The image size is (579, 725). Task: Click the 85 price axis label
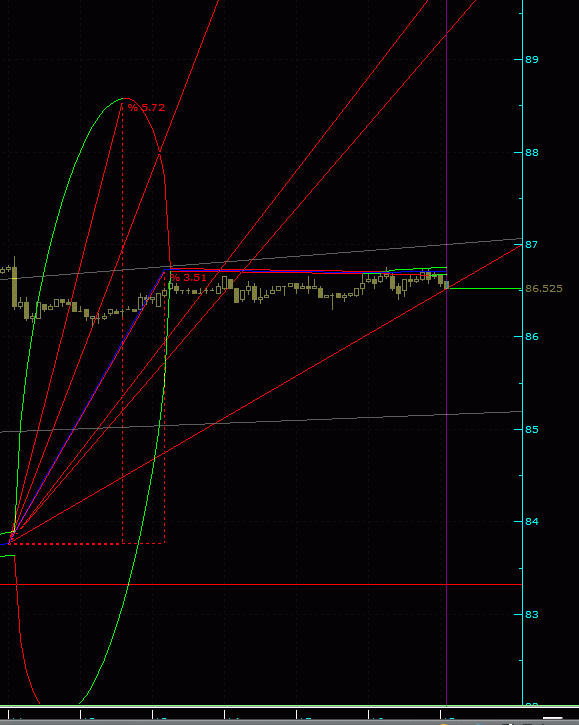[x=532, y=430]
